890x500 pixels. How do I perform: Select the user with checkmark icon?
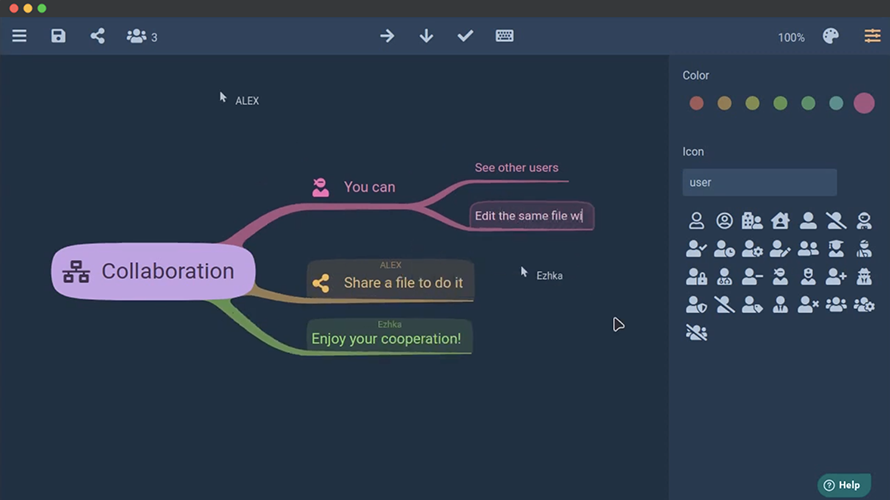(696, 249)
